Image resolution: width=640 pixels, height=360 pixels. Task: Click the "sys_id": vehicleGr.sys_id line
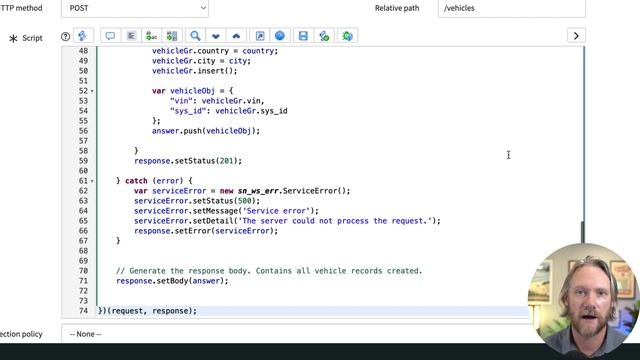point(229,111)
